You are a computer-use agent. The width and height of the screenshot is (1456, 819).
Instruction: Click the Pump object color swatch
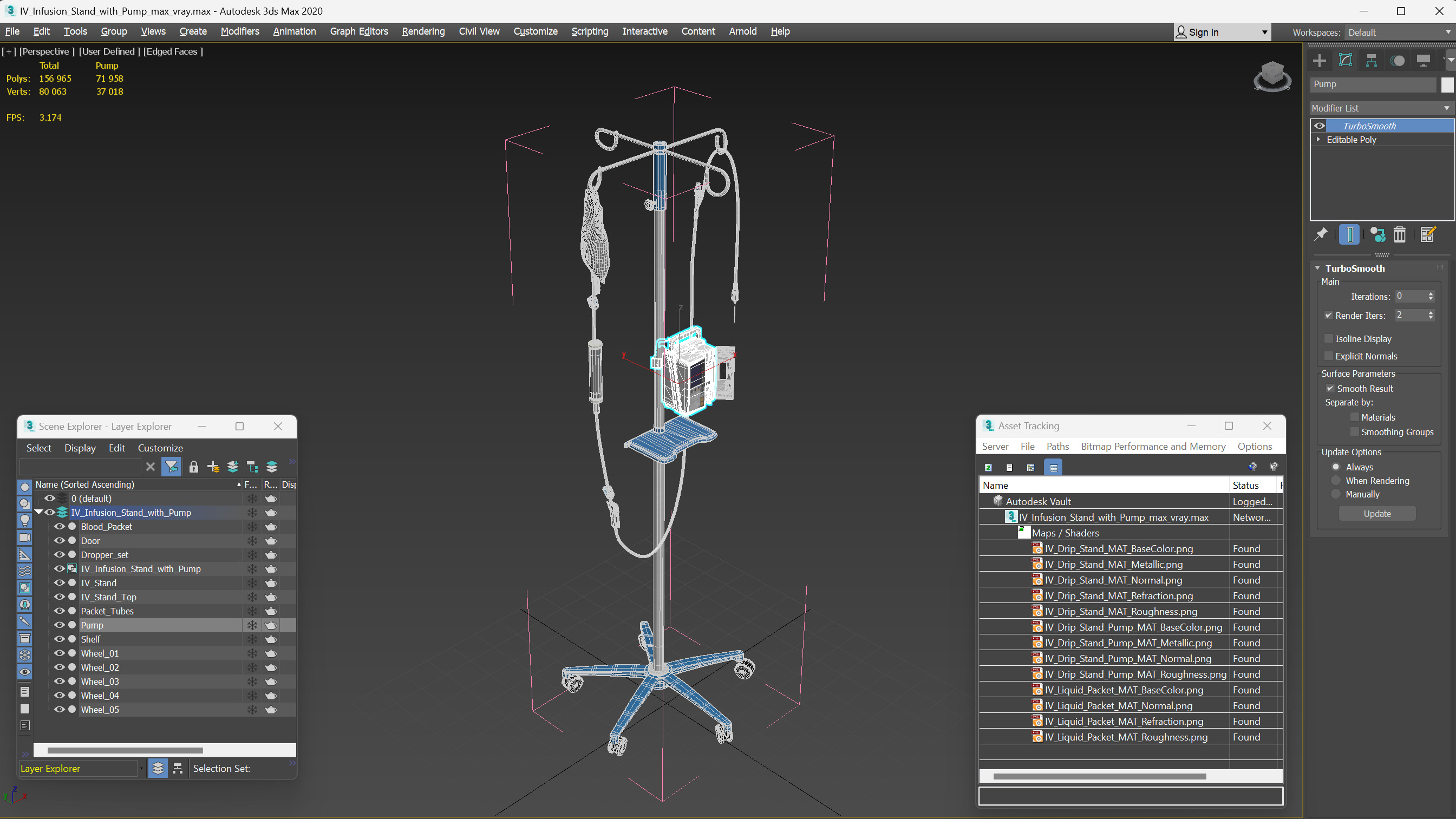pos(1446,84)
